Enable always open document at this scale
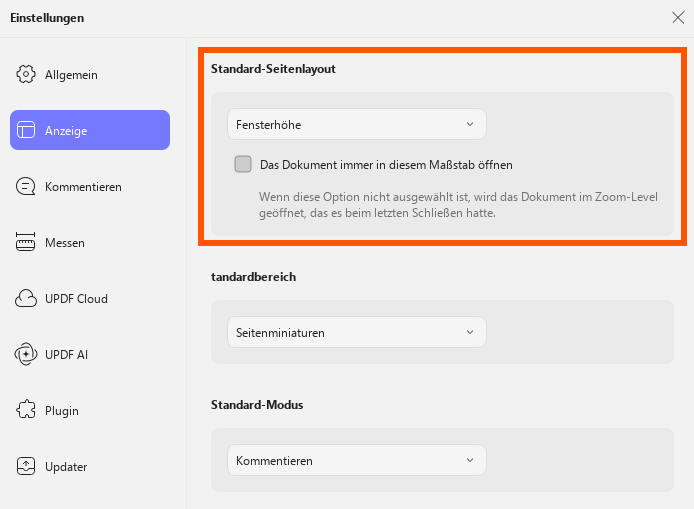This screenshot has width=694, height=509. tap(243, 164)
